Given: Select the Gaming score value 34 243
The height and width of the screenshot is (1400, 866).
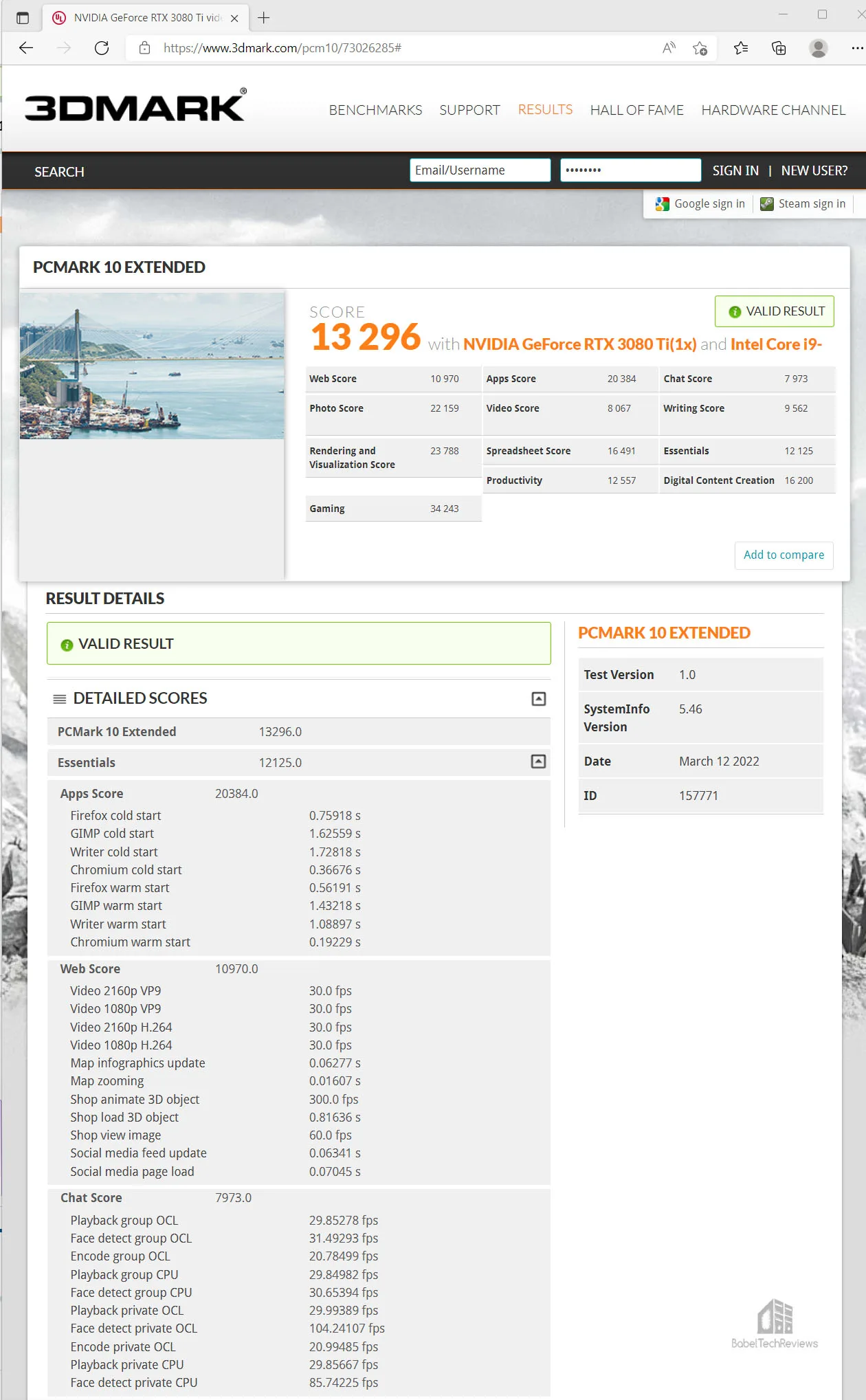Looking at the screenshot, I should click(x=445, y=509).
